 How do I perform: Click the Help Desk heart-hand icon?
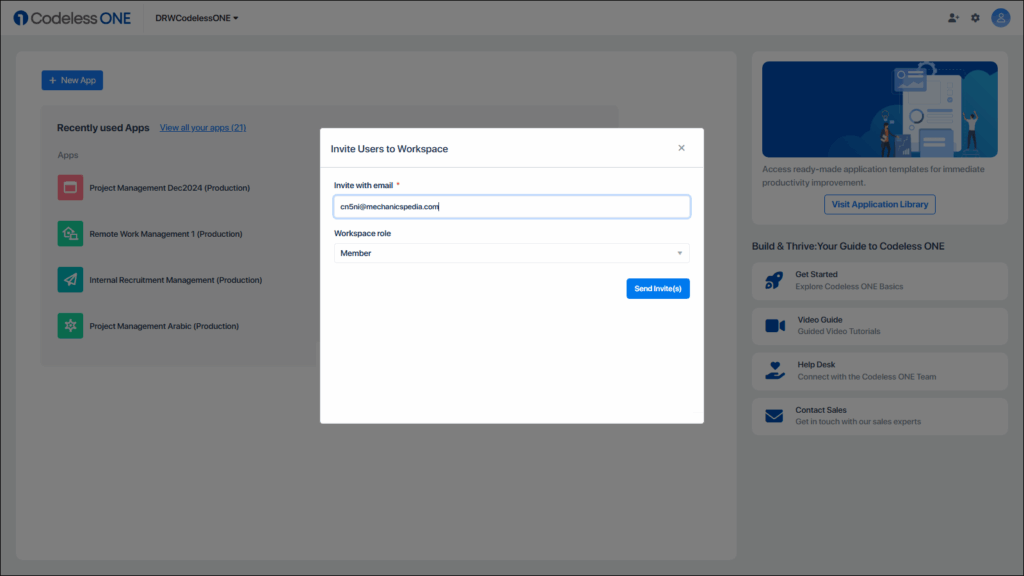click(775, 370)
